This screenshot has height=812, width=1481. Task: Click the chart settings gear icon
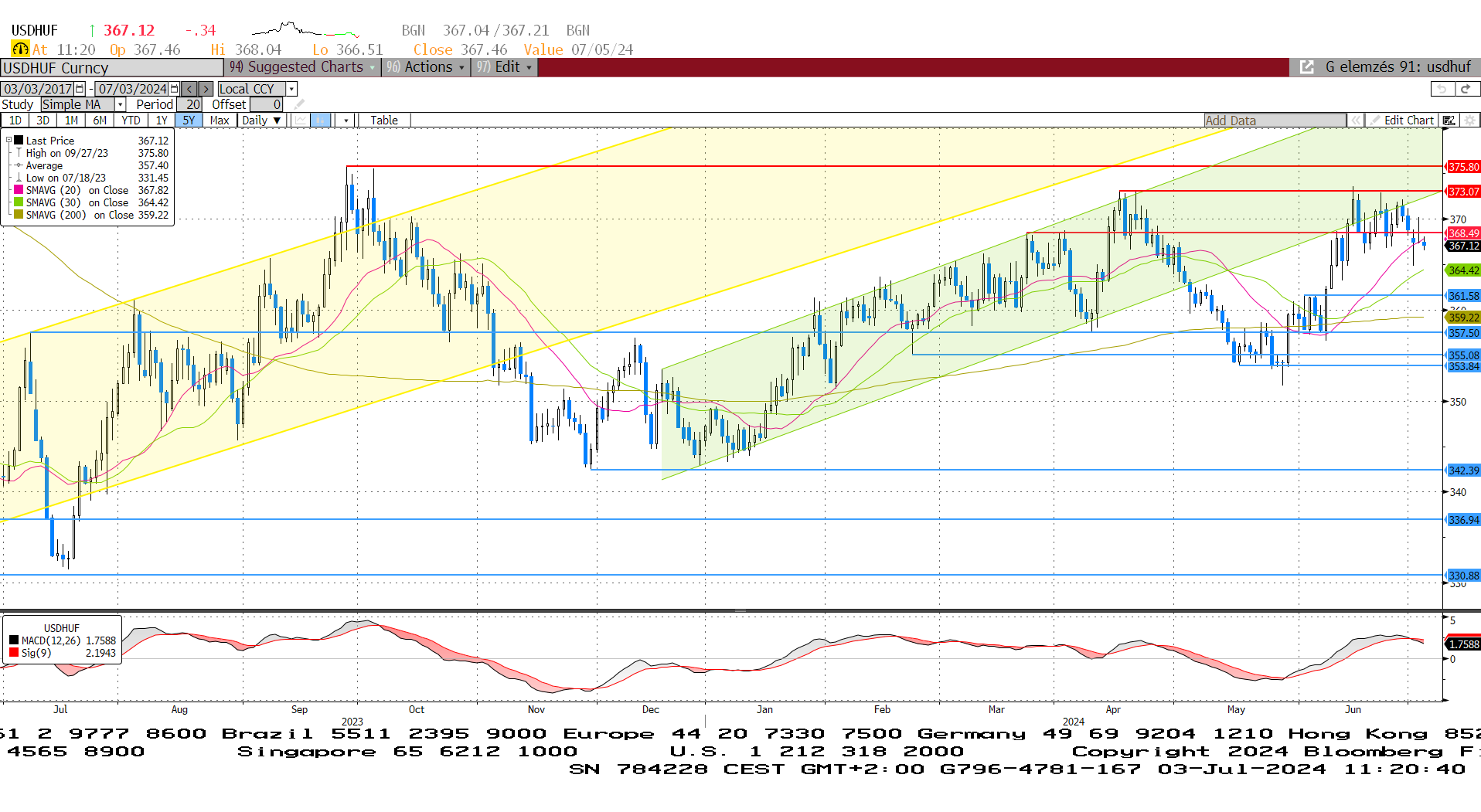tap(1470, 120)
